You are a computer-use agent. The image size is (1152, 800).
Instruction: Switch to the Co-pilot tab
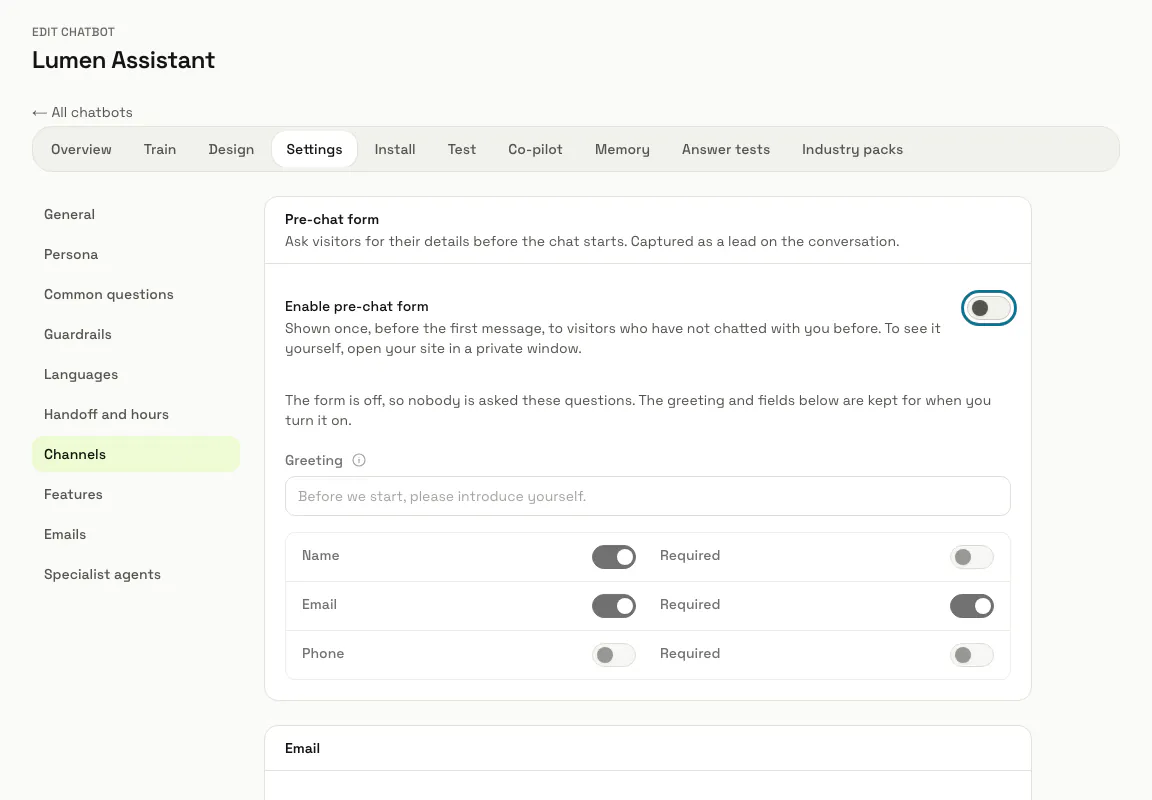pyautogui.click(x=535, y=149)
